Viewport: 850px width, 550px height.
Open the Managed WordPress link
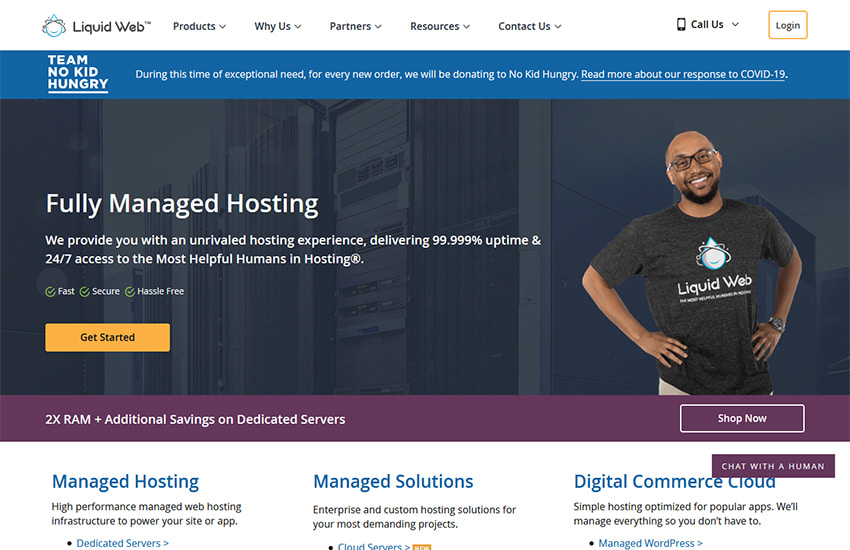651,543
